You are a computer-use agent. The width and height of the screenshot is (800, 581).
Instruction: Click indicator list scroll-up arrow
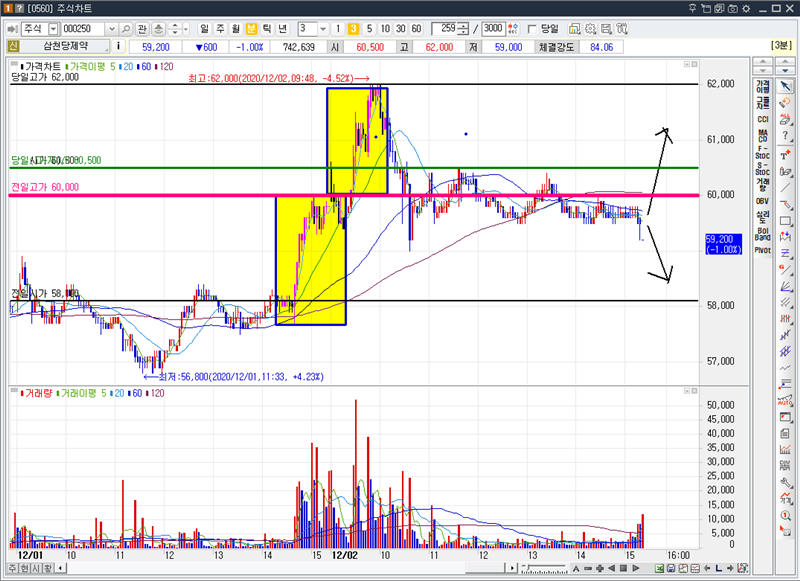[x=762, y=62]
